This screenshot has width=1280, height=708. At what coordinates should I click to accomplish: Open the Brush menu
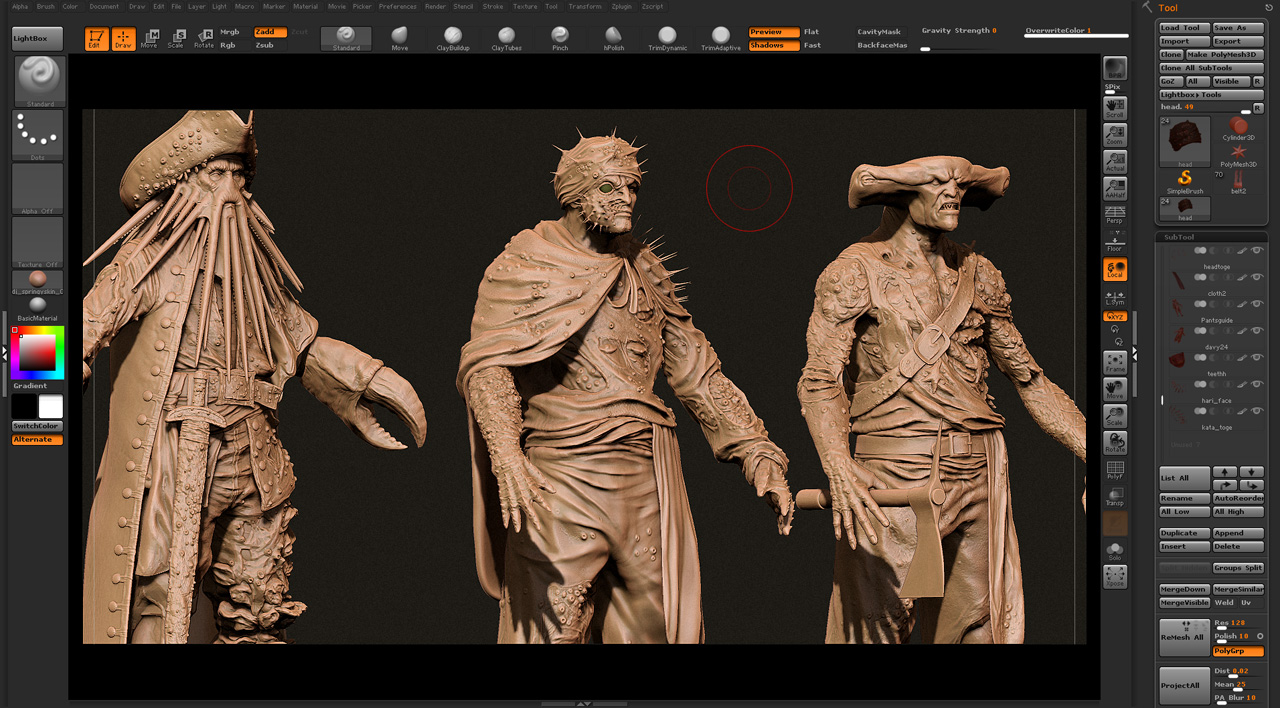tap(46, 6)
